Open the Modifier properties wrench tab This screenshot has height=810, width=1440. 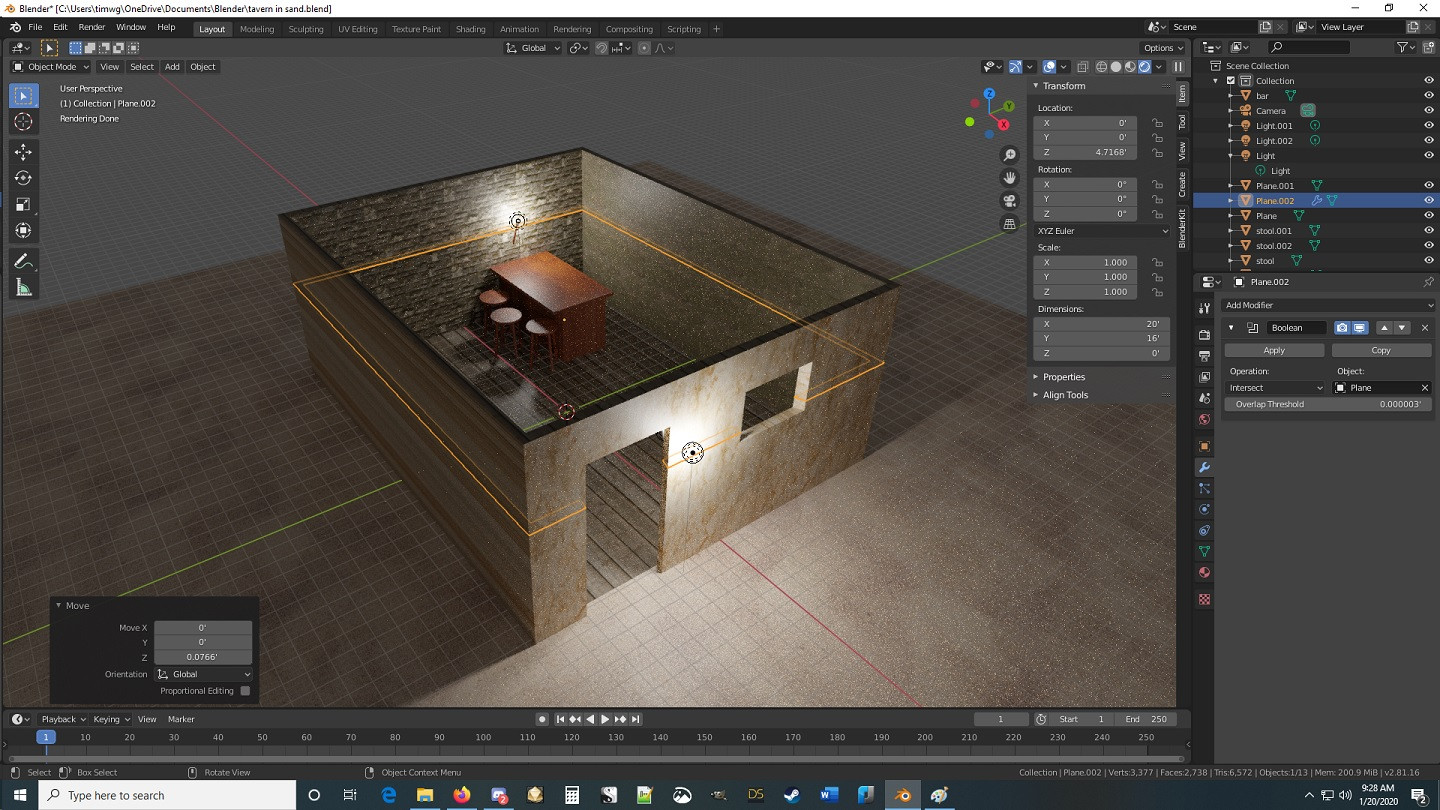point(1204,468)
